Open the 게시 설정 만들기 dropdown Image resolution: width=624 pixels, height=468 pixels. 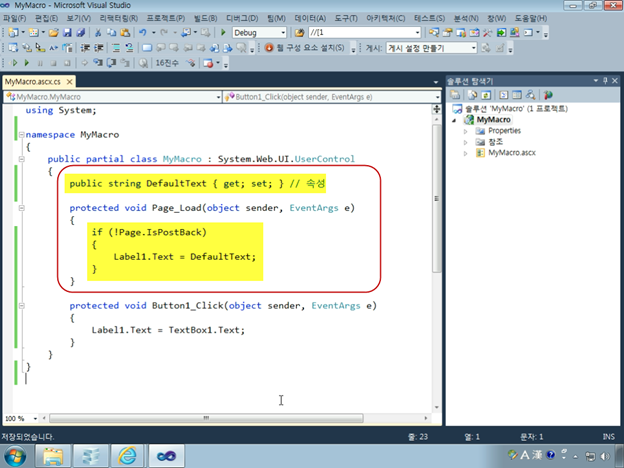click(x=473, y=48)
